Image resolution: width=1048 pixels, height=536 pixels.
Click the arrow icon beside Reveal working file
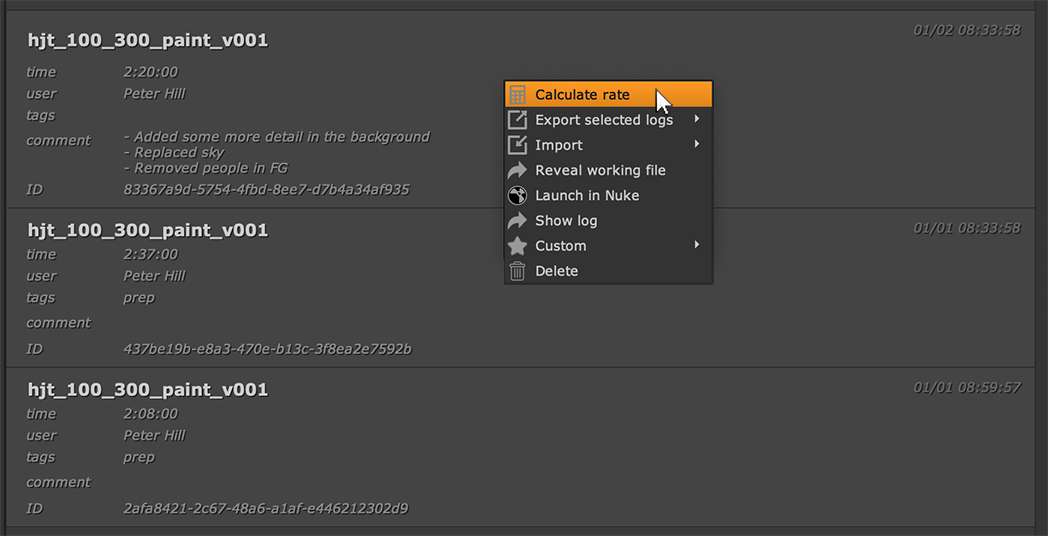pos(517,170)
